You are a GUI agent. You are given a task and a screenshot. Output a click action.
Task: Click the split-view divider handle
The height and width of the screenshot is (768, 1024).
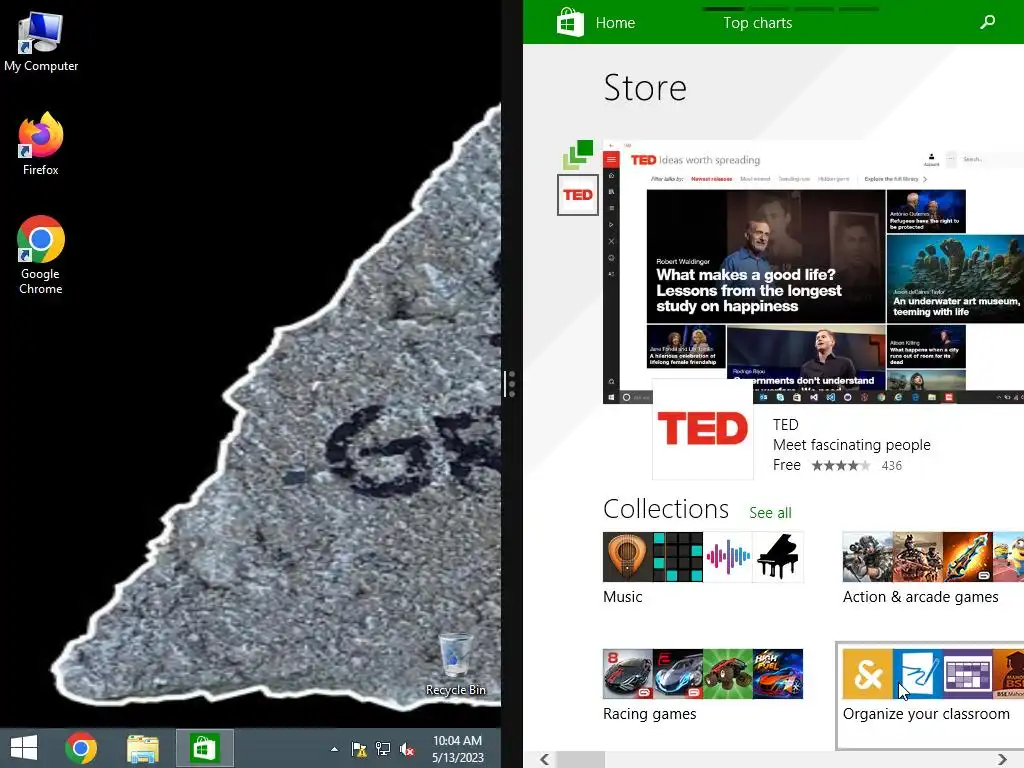(x=511, y=384)
